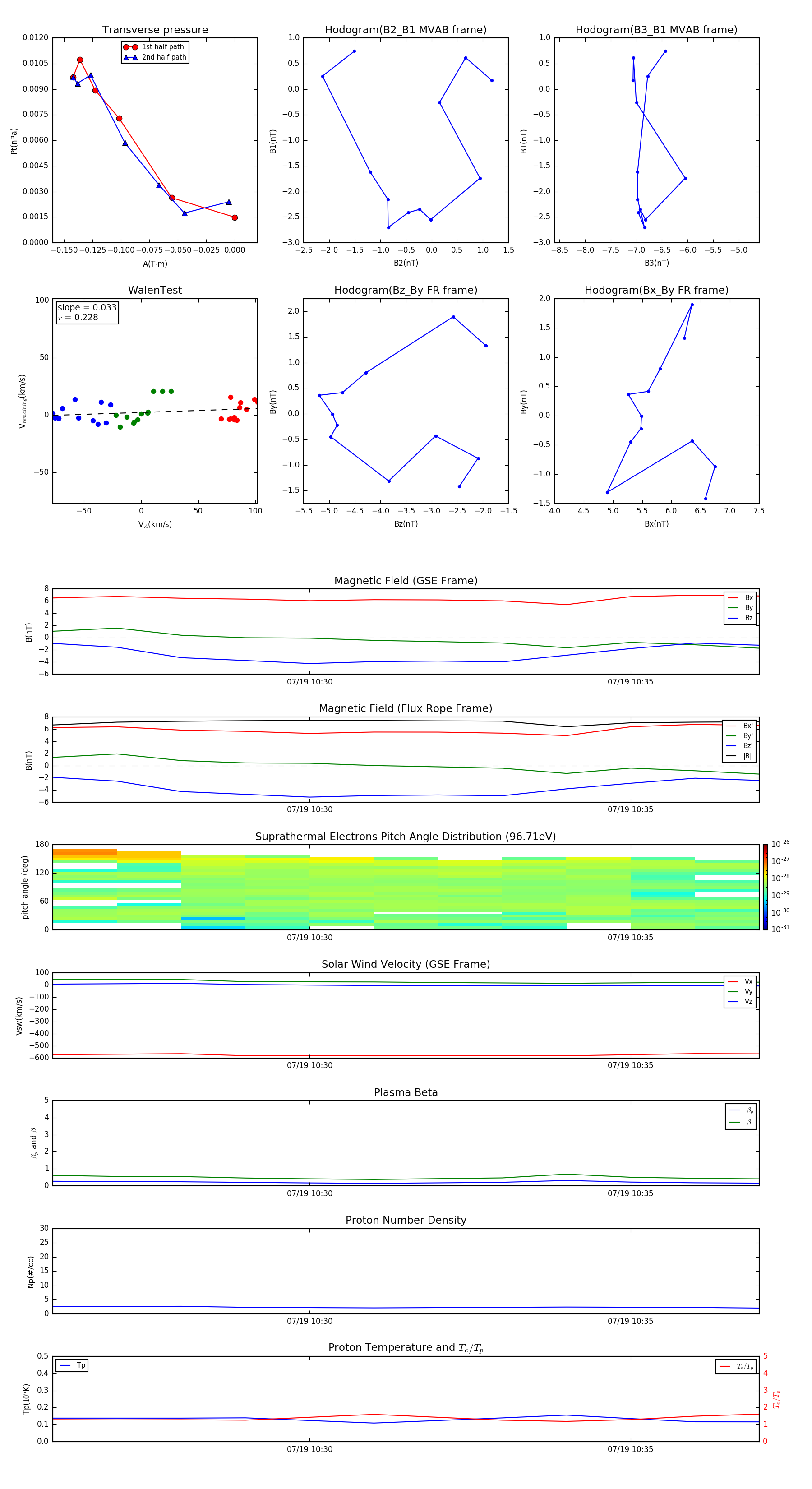Image resolution: width=812 pixels, height=1489 pixels.
Task: Click the A(T·m) x-axis label
Action: point(155,264)
